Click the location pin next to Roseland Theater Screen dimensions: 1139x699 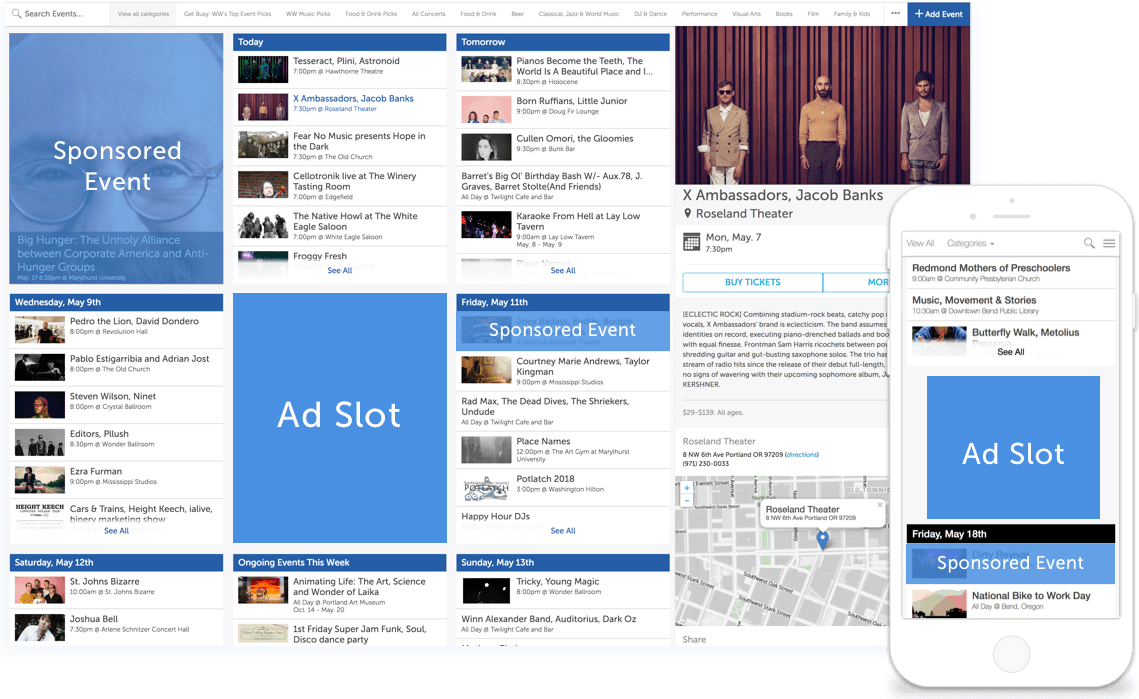[688, 214]
